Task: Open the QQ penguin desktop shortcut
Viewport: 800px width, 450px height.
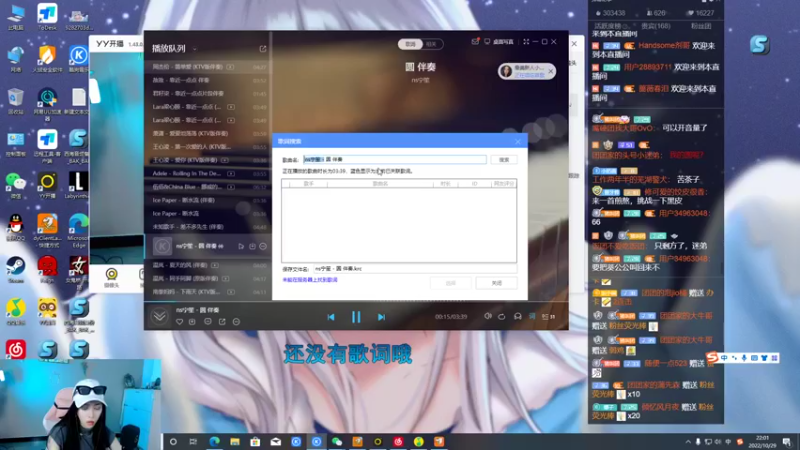Action: (16, 228)
